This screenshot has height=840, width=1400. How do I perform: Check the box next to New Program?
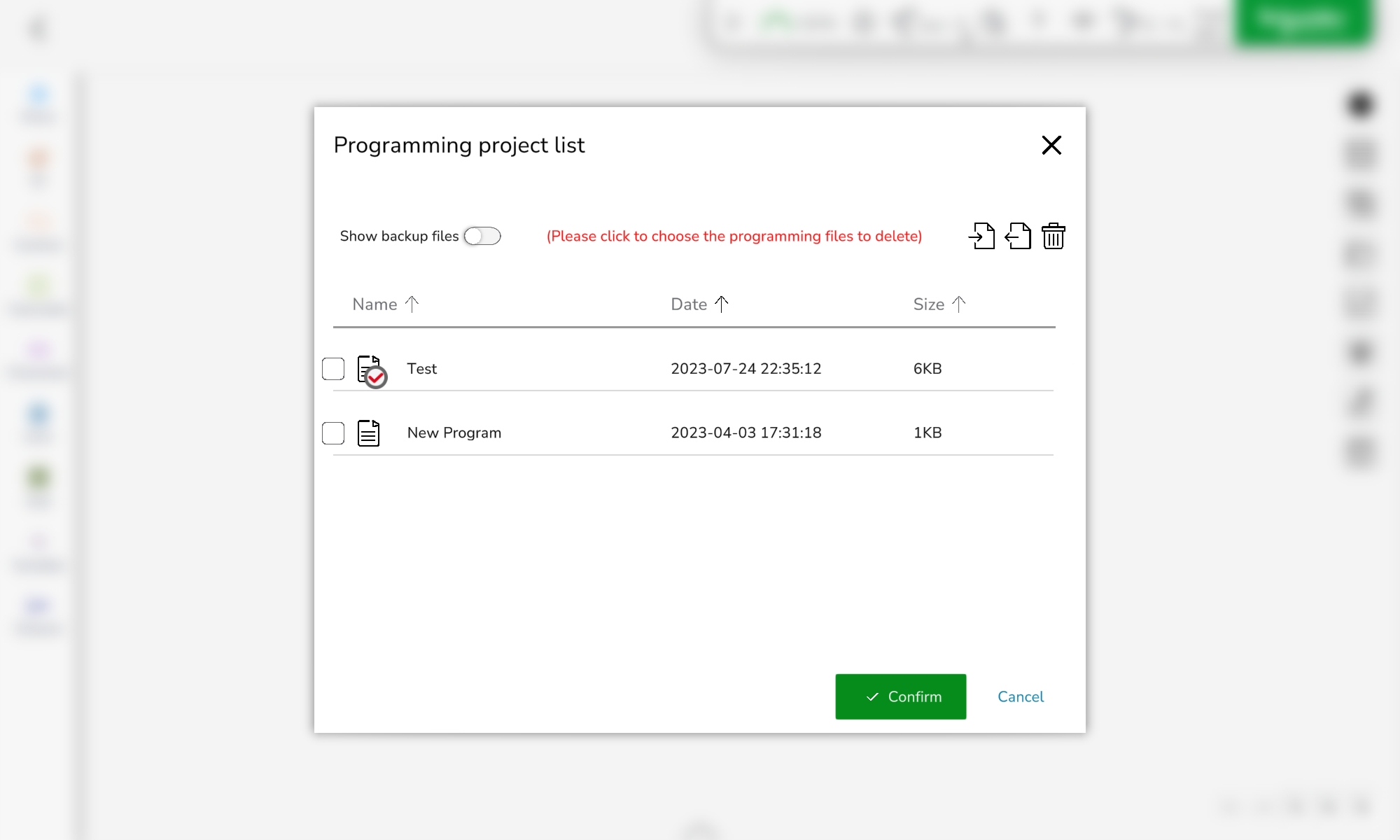click(333, 433)
